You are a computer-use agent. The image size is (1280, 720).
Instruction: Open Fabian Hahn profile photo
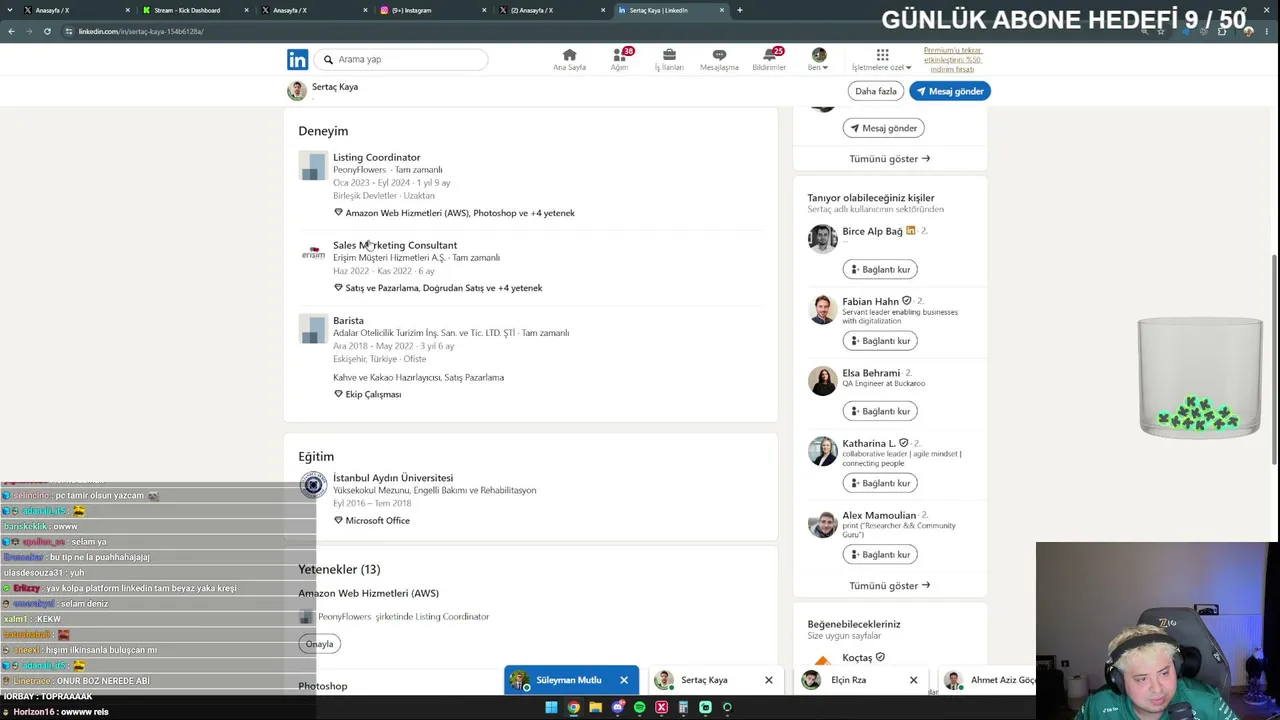pyautogui.click(x=822, y=309)
